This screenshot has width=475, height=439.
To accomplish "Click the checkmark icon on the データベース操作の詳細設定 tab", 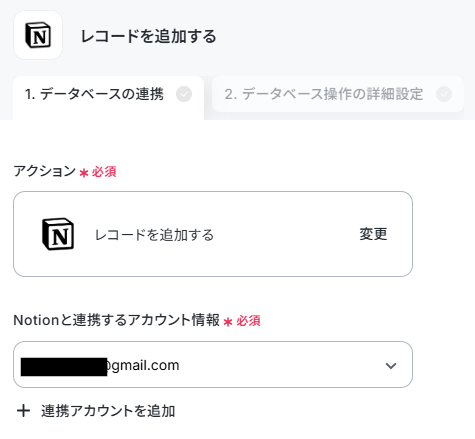I will click(x=444, y=94).
